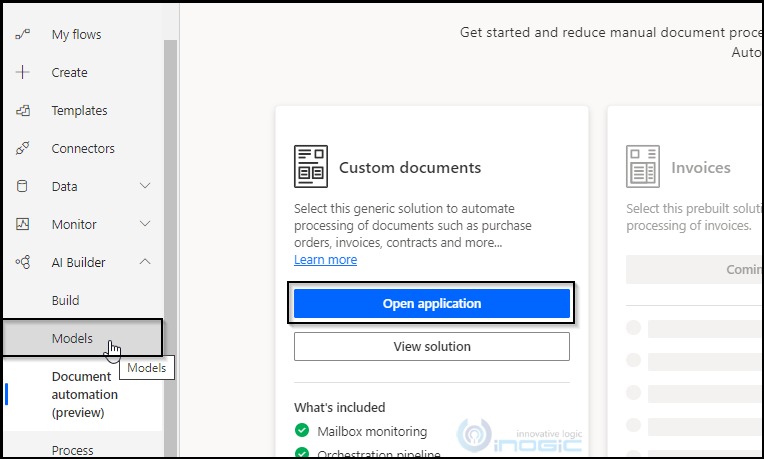Expand the Monitor section chevron

tap(145, 225)
